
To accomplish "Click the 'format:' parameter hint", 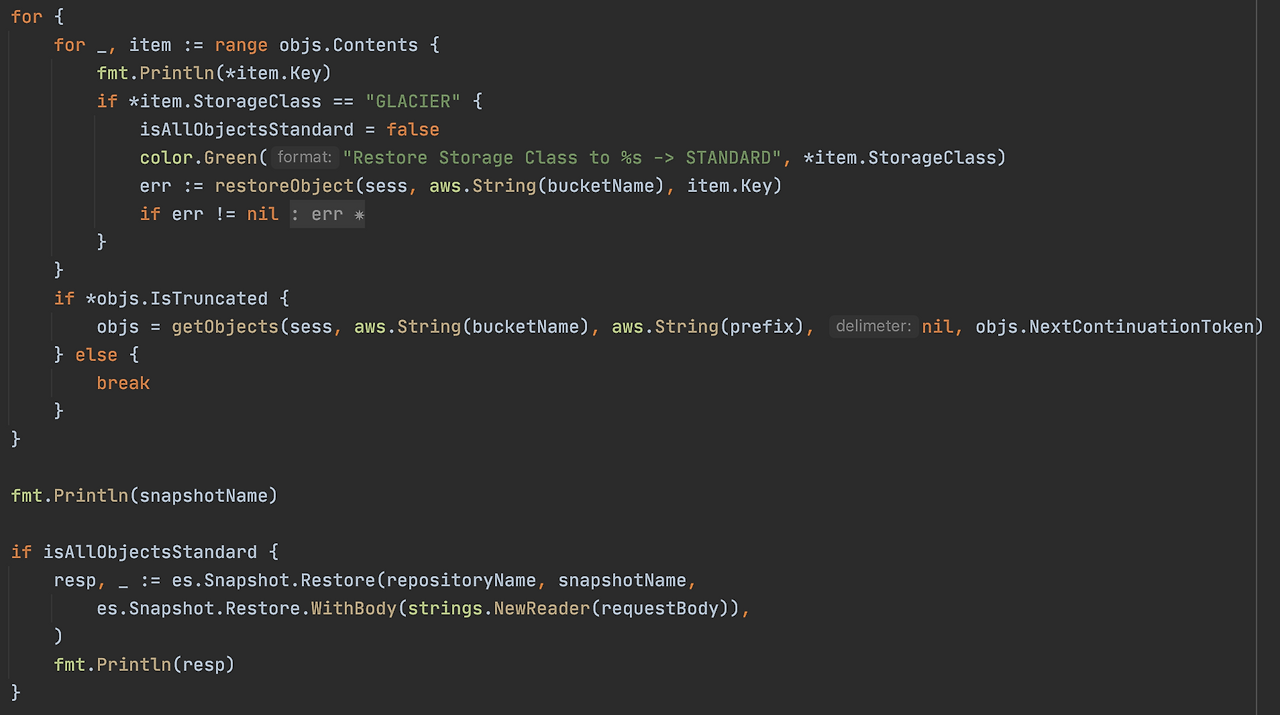I will (x=304, y=157).
